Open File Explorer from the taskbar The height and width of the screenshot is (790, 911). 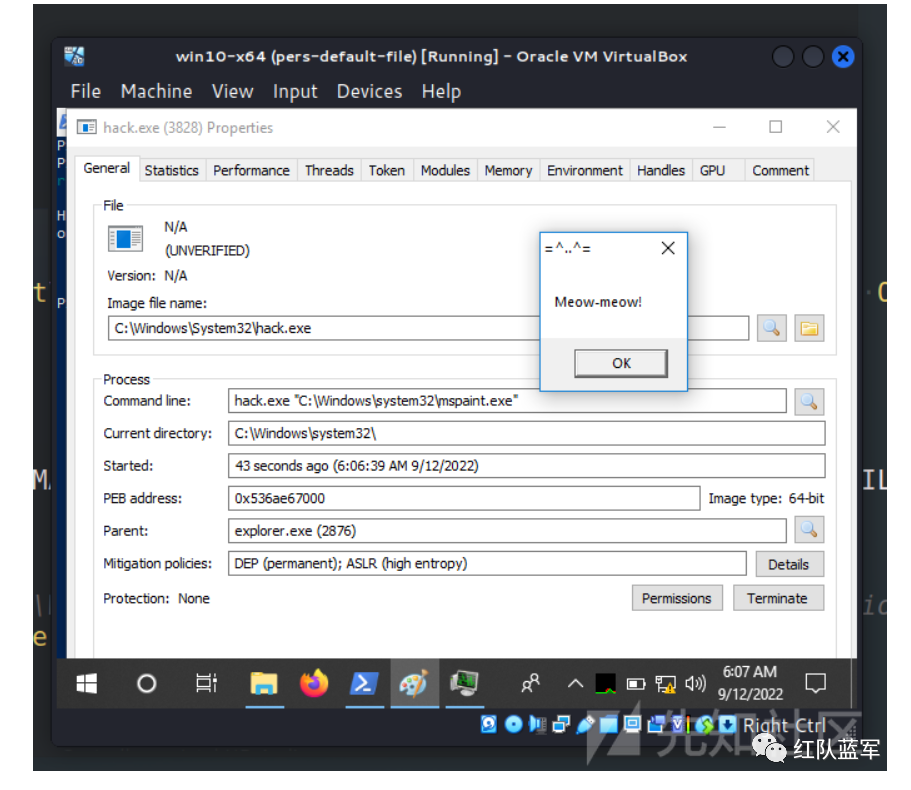click(264, 683)
